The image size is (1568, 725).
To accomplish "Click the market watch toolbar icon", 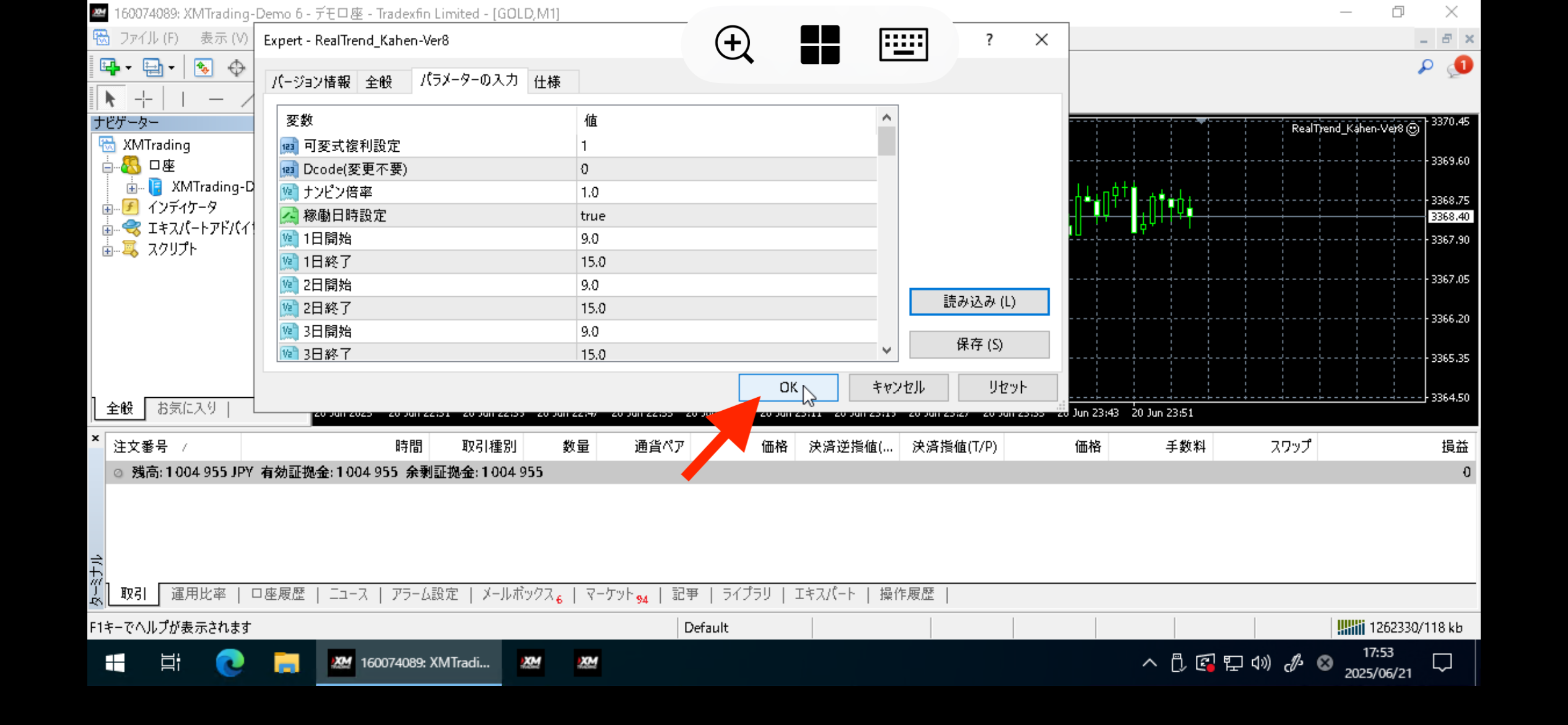I will pyautogui.click(x=203, y=67).
